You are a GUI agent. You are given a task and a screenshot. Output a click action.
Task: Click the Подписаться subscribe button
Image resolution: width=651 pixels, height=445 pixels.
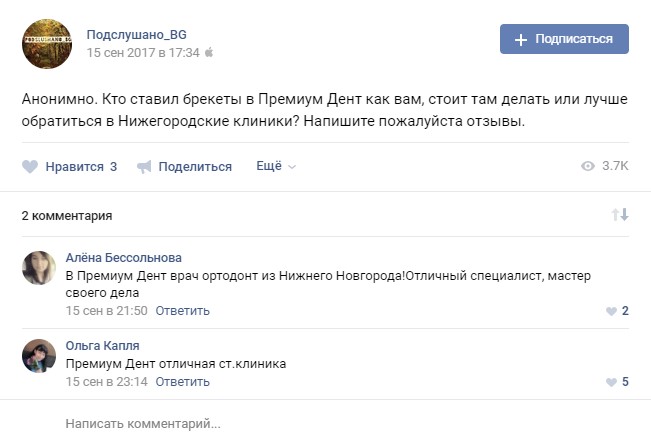[564, 39]
